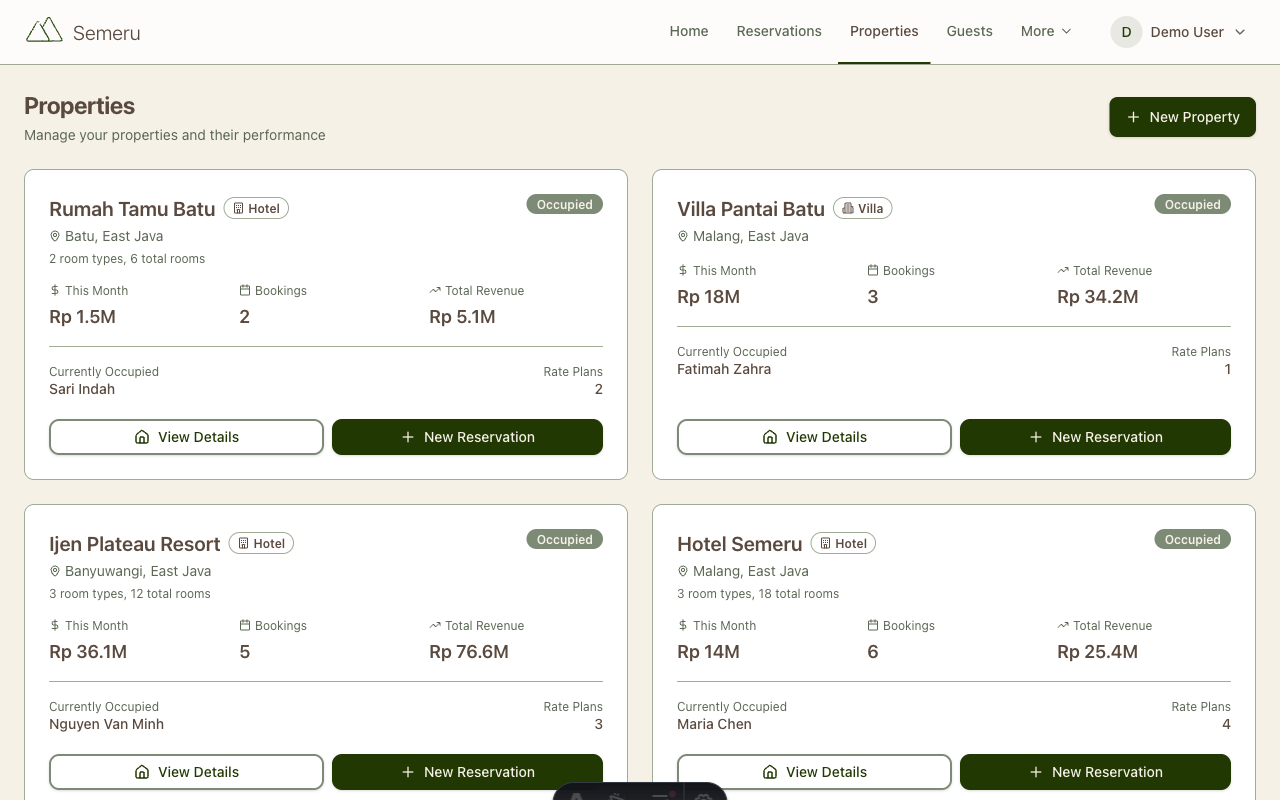Click the Semeru brand name text
1280x800 pixels.
106,33
